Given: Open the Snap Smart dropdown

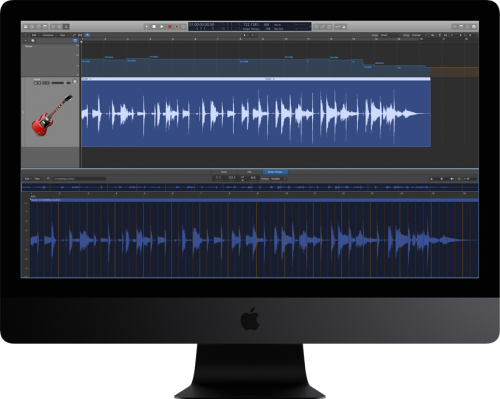Looking at the screenshot, I should pos(390,35).
